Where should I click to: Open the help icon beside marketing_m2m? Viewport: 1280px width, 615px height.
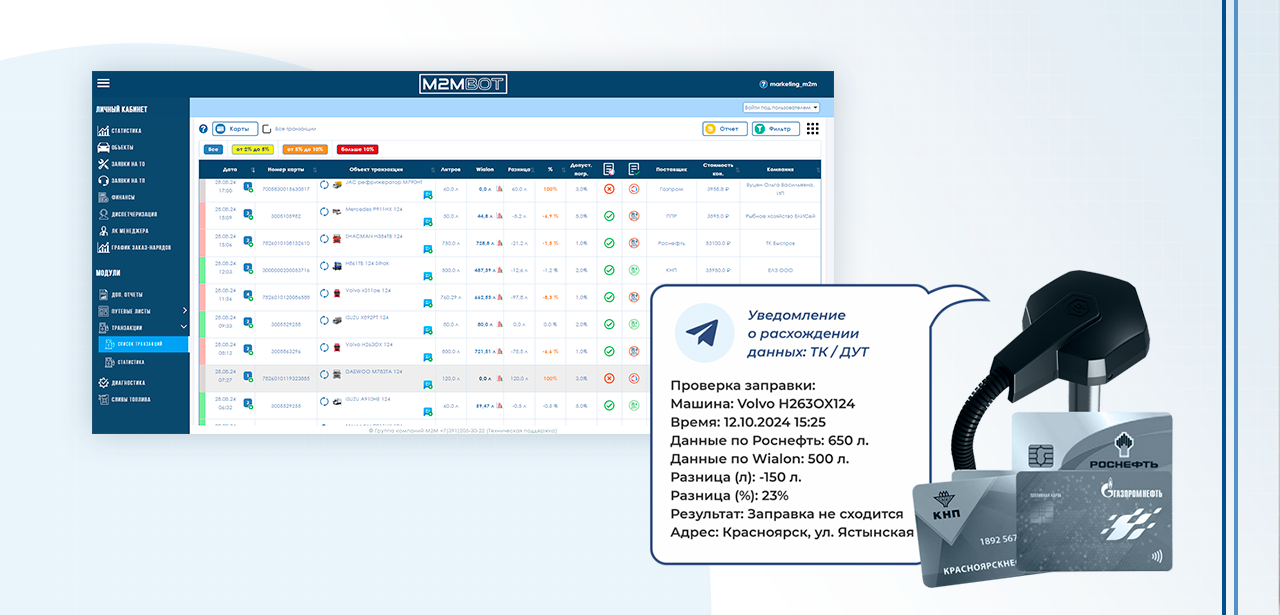(x=763, y=85)
